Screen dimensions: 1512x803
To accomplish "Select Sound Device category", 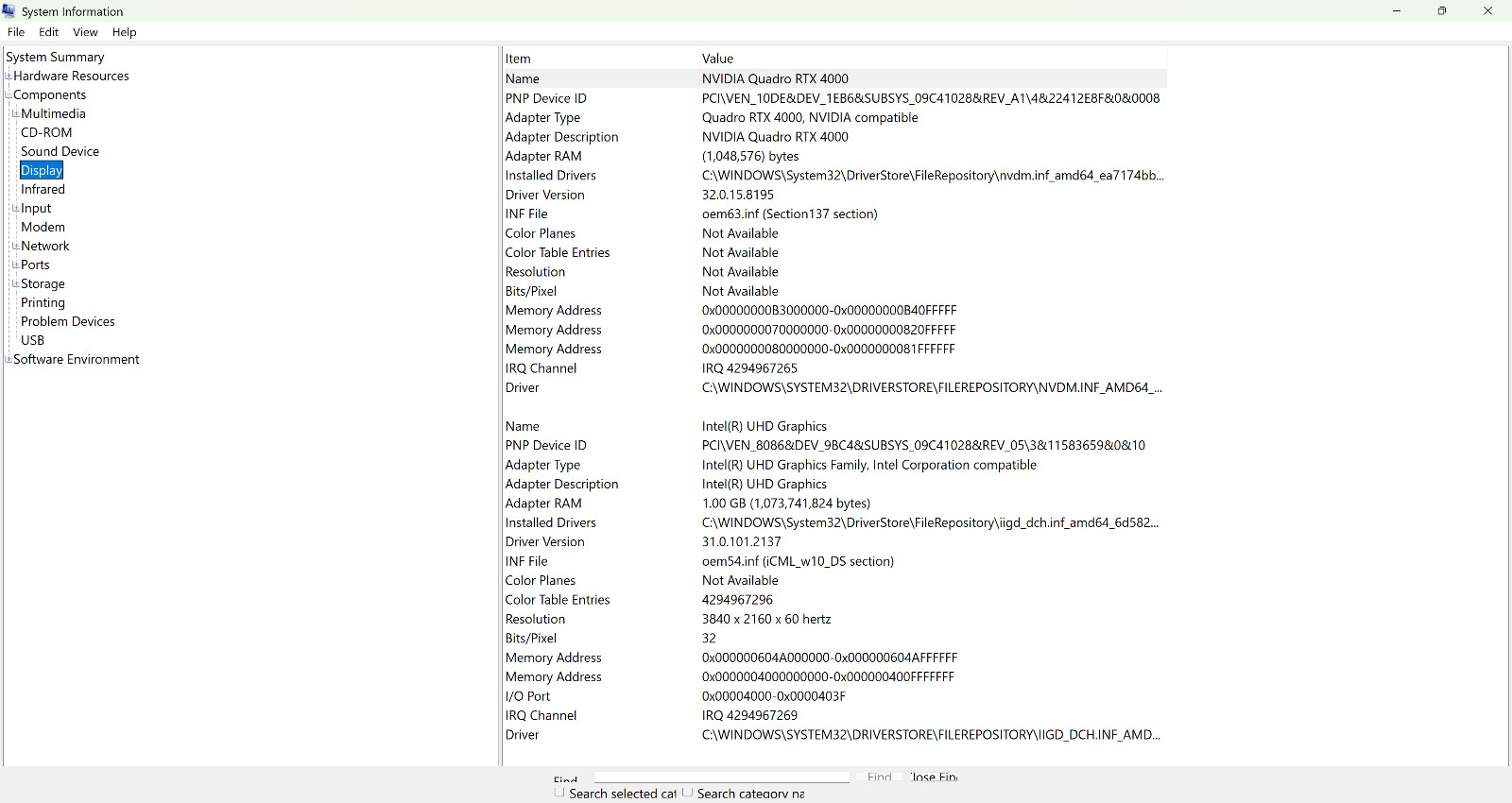I will pos(60,152).
